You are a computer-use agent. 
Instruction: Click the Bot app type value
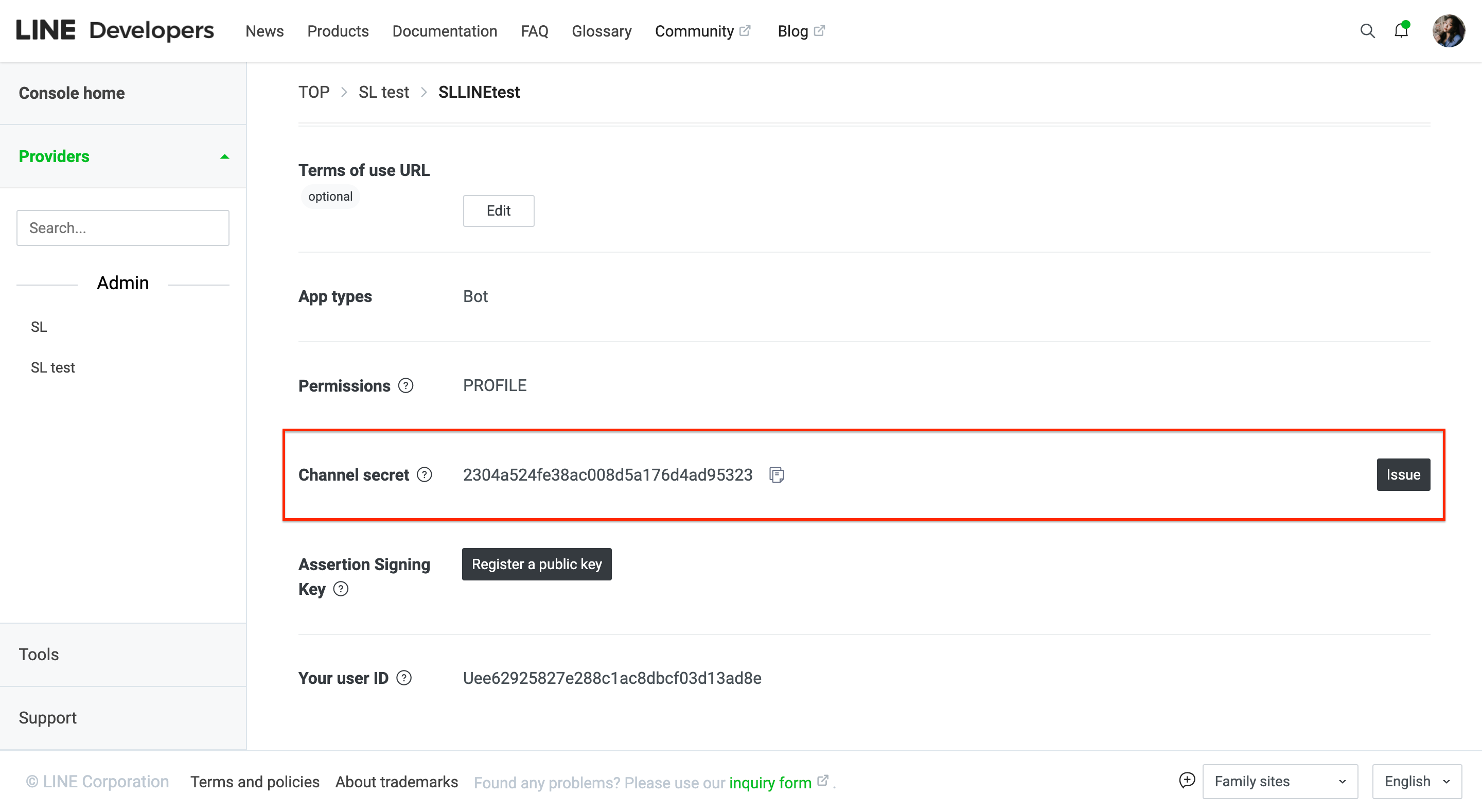(475, 296)
